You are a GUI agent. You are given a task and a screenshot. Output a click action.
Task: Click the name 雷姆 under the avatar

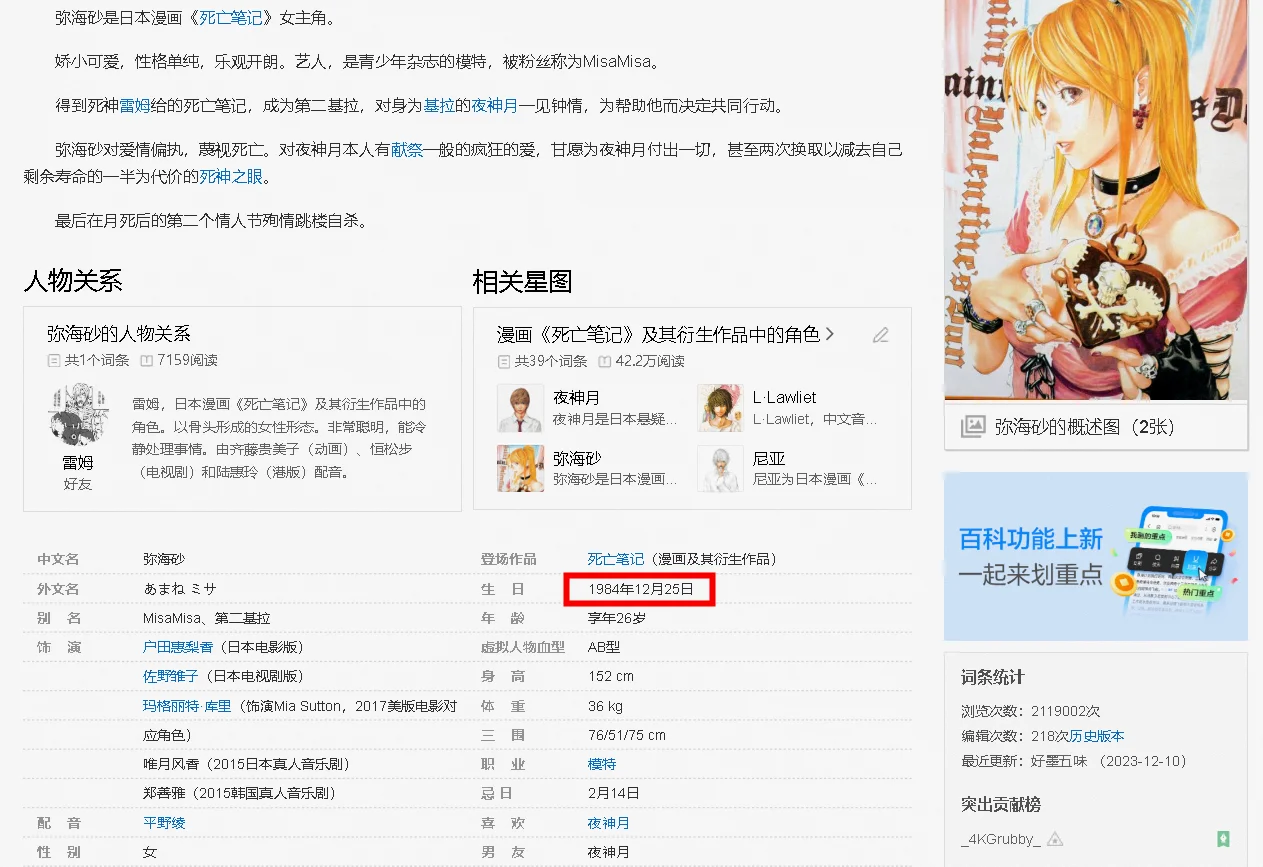coord(78,463)
